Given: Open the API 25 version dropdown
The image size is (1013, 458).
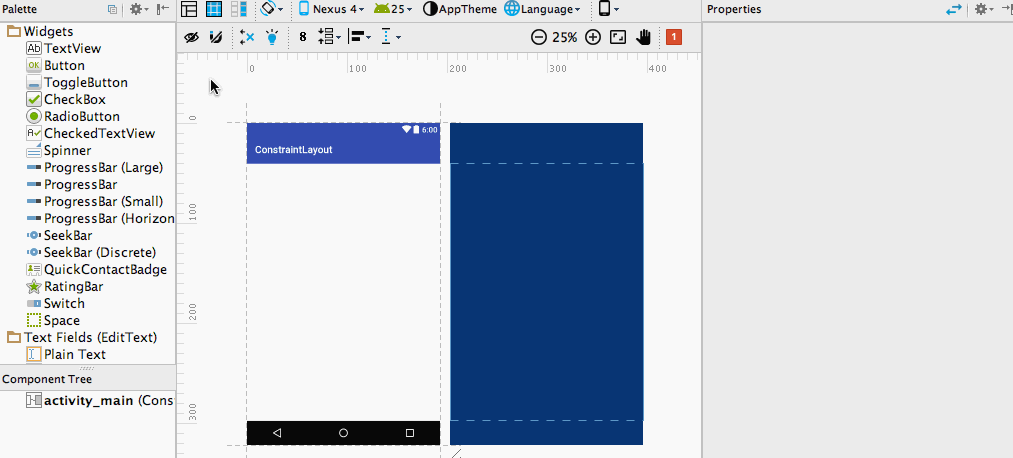Looking at the screenshot, I should (393, 9).
